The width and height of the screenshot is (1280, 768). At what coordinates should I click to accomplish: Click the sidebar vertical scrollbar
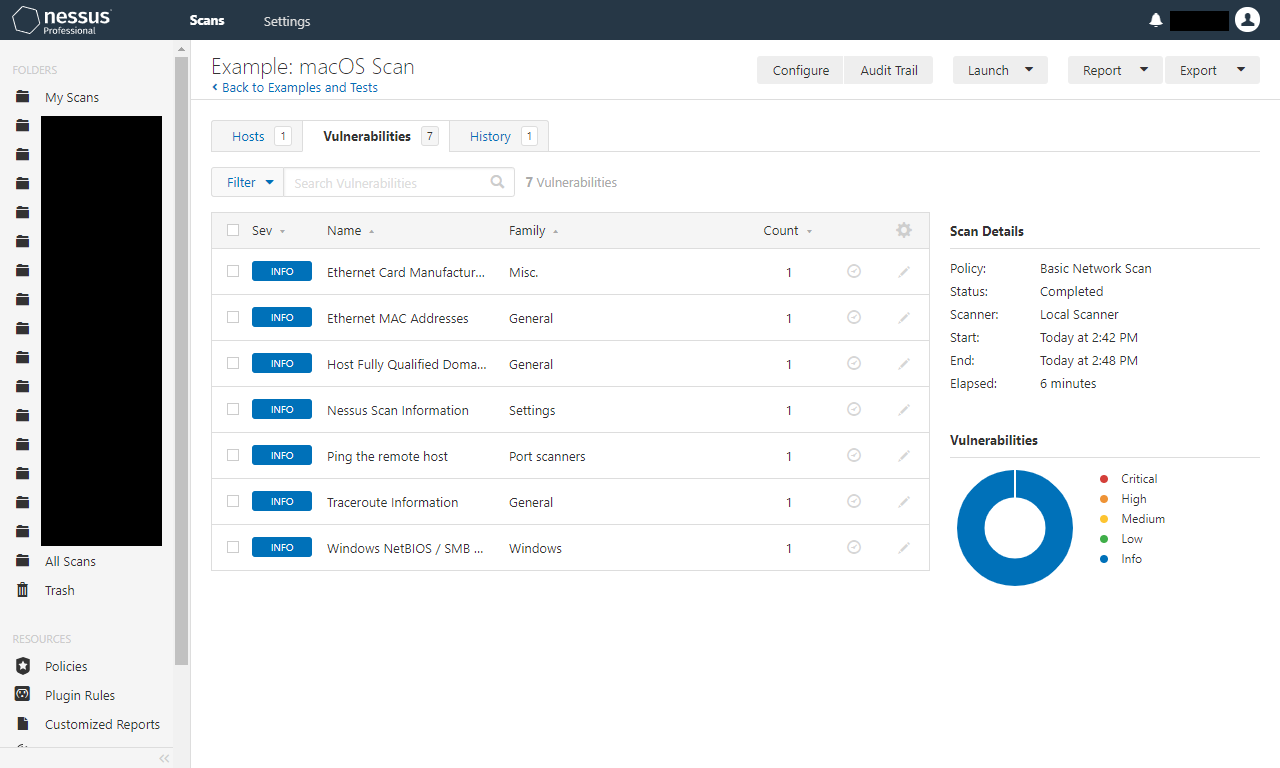181,360
